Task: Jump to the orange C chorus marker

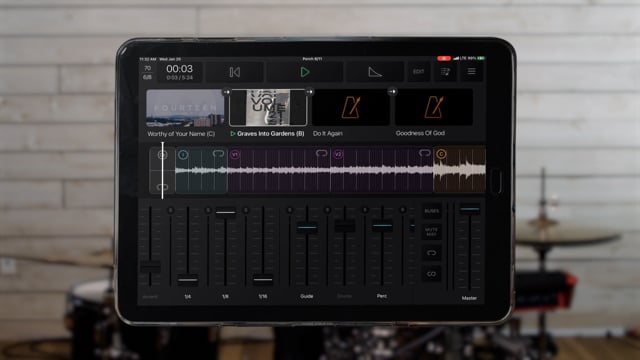Action: [441, 154]
